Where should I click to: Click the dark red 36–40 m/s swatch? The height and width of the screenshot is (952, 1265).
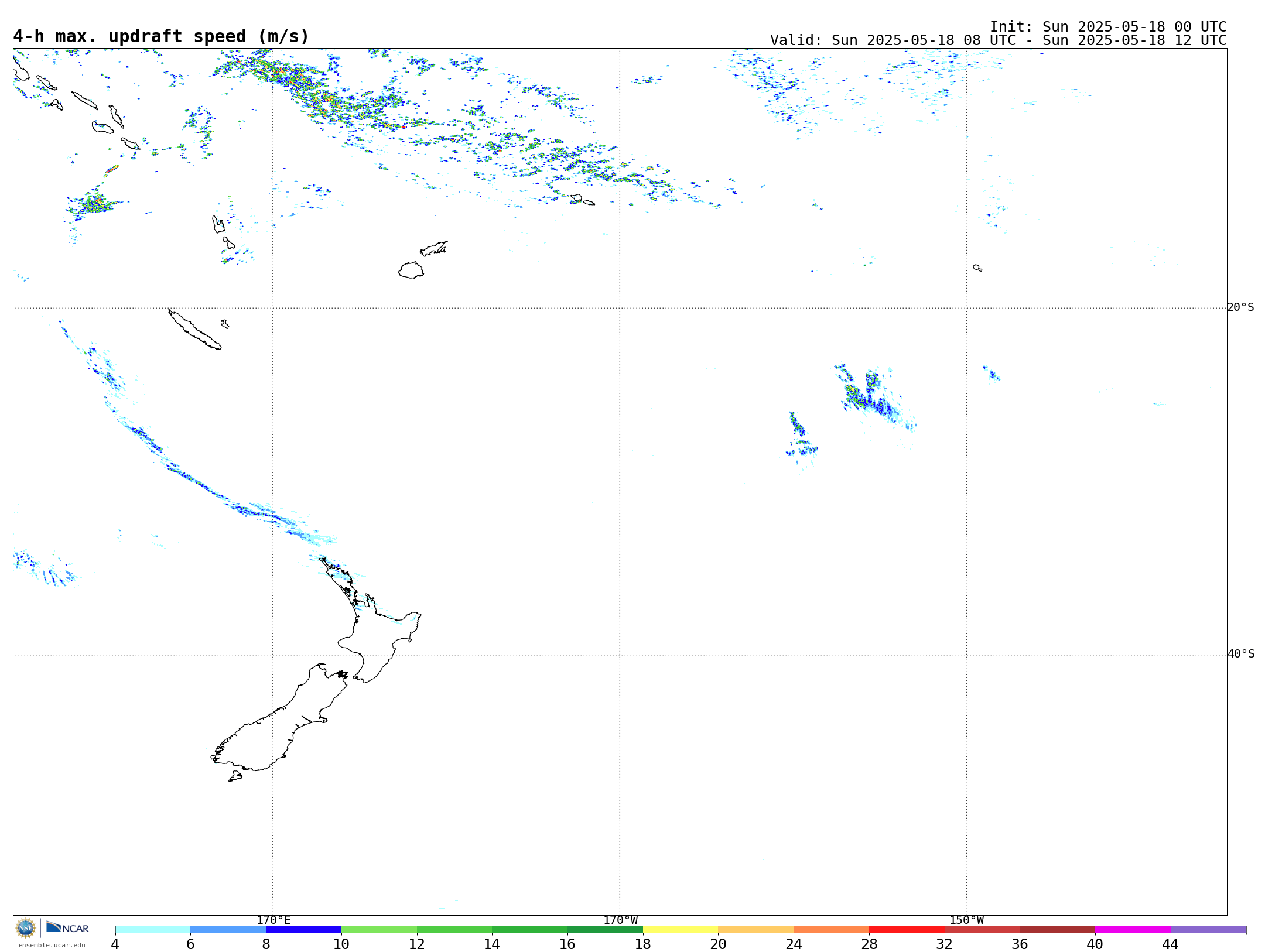1058,930
